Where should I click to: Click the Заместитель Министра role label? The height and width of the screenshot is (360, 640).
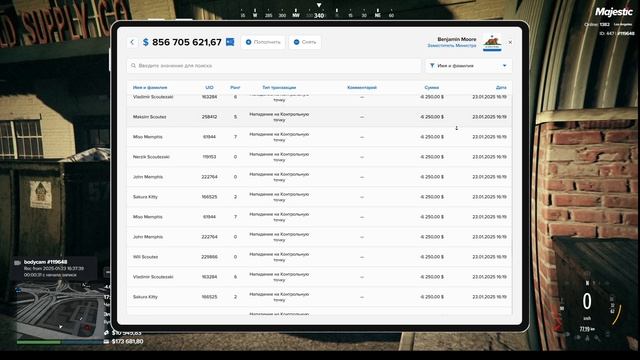[452, 45]
